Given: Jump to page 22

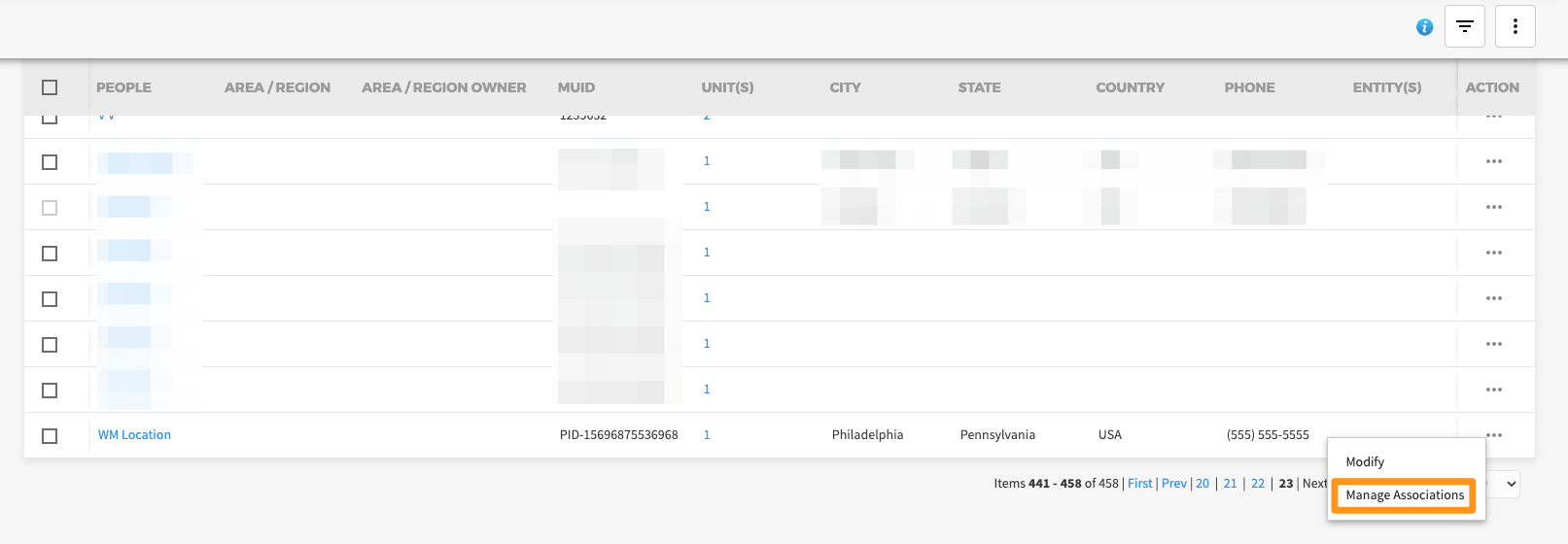Looking at the screenshot, I should coord(1258,484).
